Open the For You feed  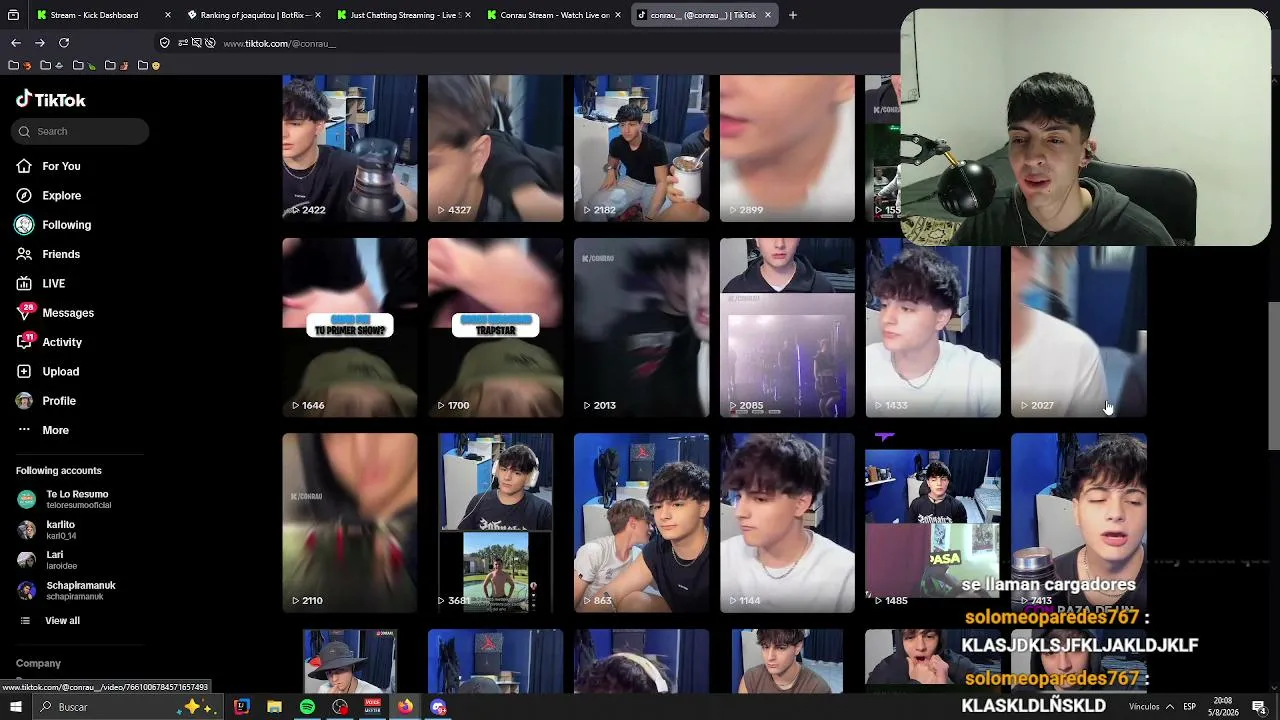pos(61,166)
